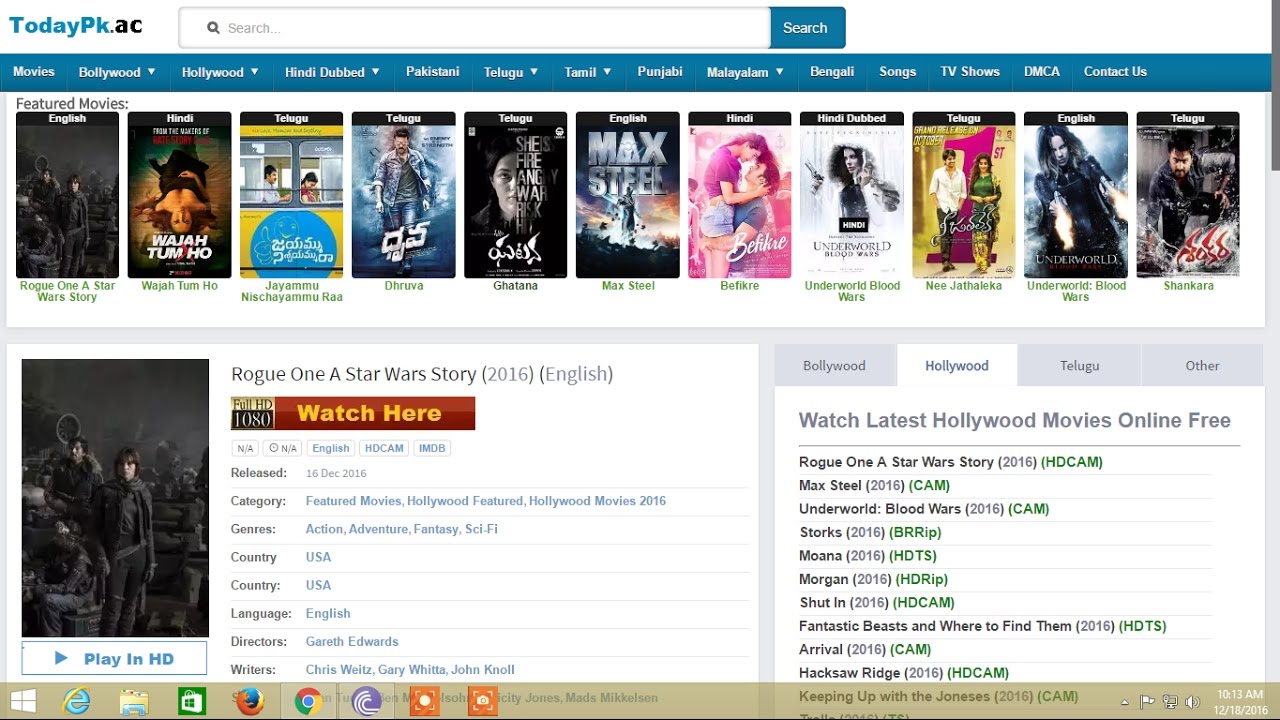The height and width of the screenshot is (720, 1280).
Task: Click the Action Center flag icon
Action: click(1148, 702)
